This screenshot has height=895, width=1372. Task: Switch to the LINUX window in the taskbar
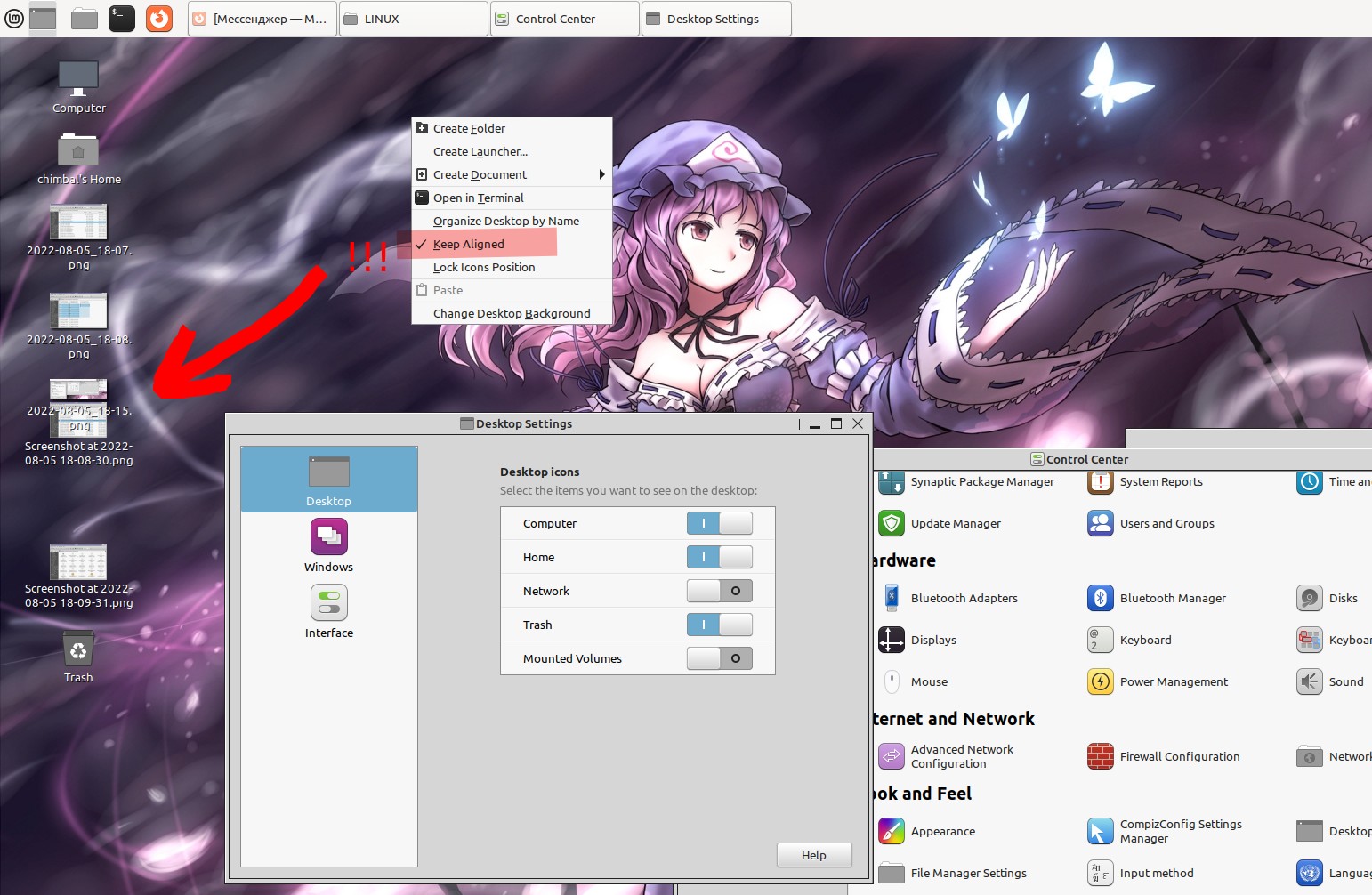414,19
